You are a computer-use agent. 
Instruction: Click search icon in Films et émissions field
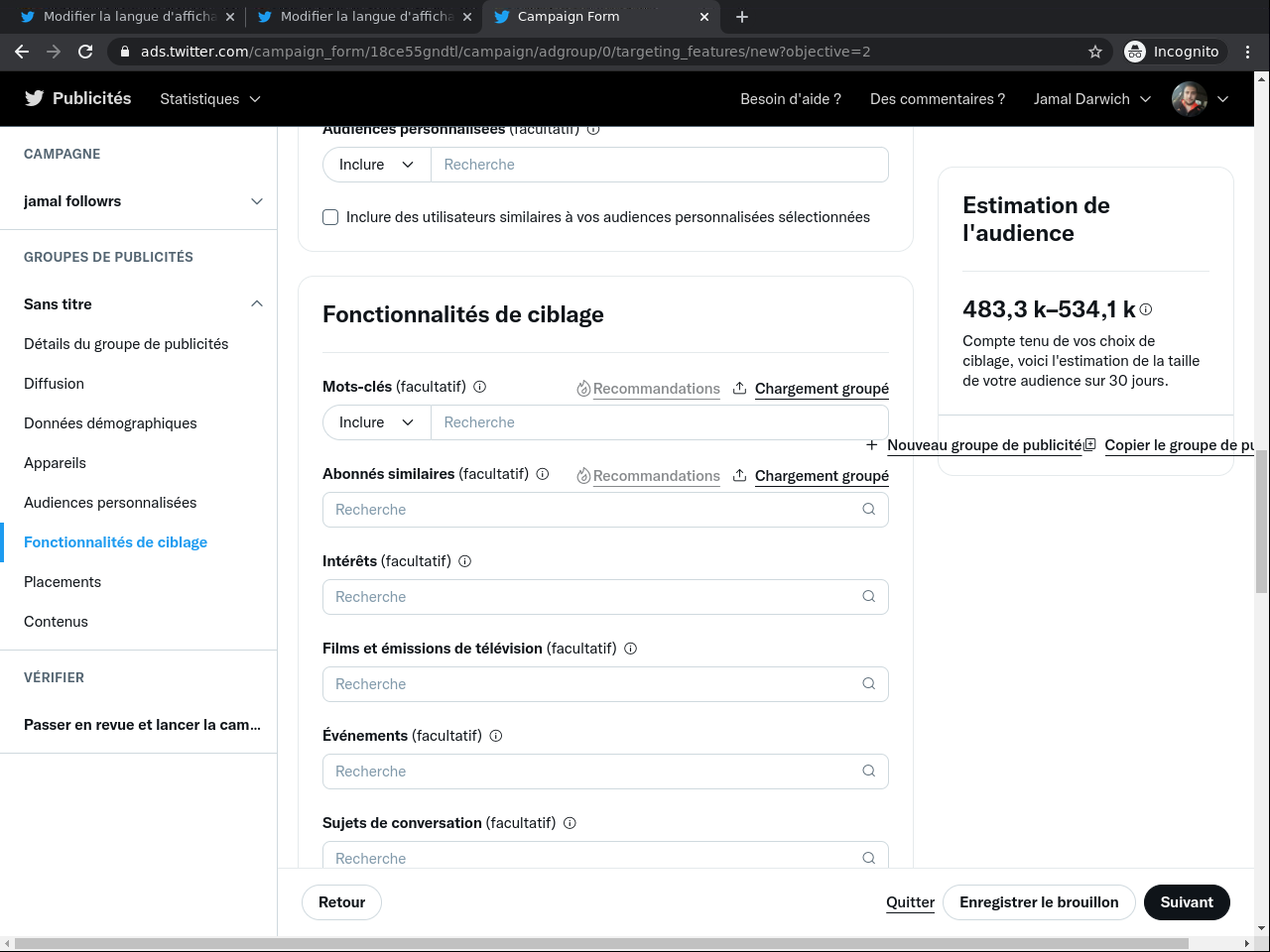pos(868,684)
